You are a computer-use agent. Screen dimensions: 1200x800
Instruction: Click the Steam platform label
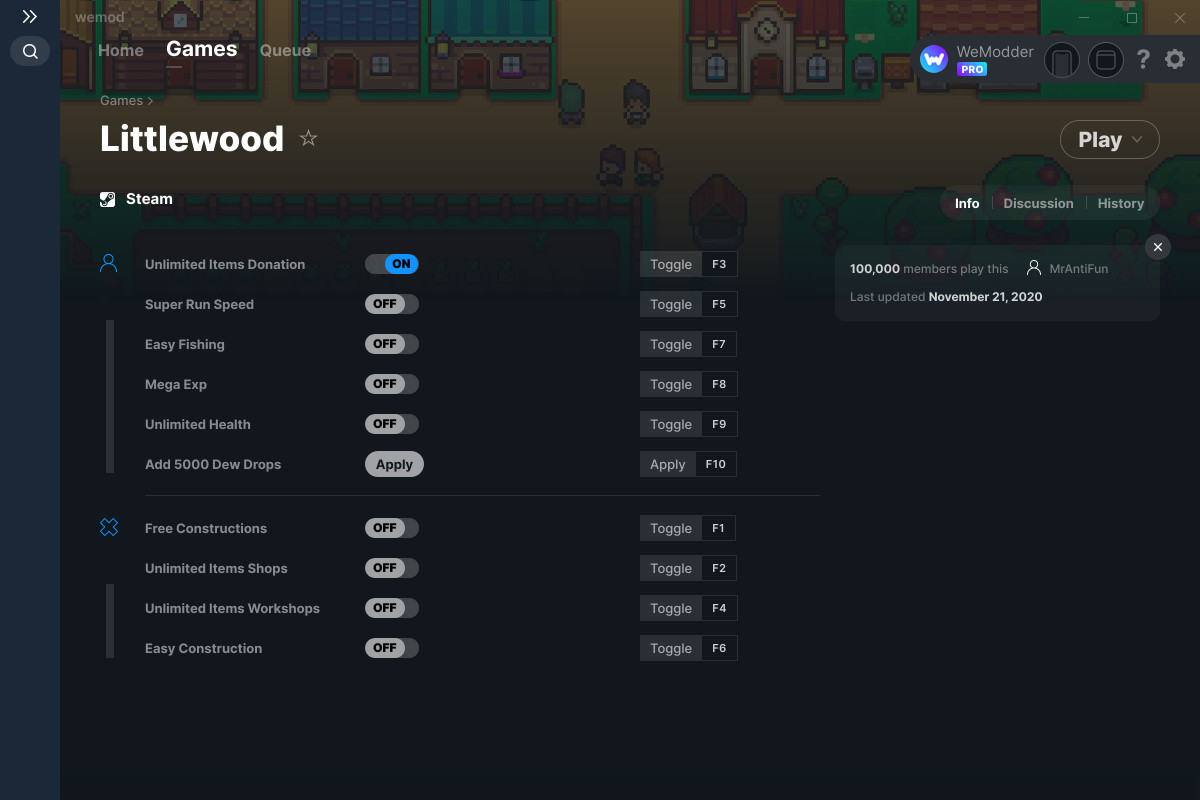pos(149,199)
